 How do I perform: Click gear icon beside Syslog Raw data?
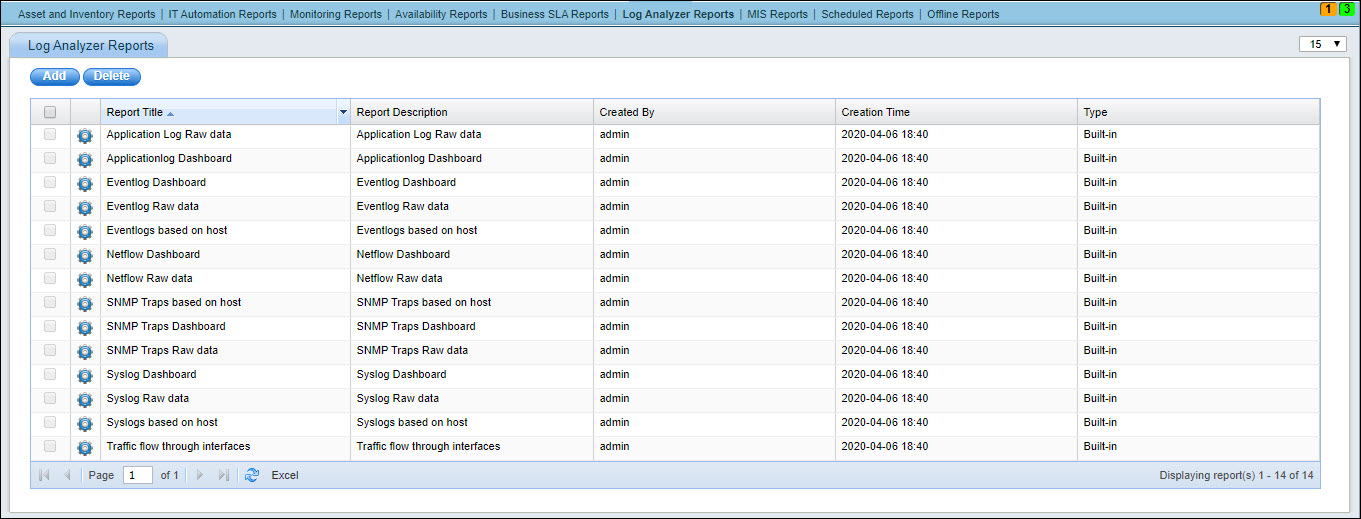tap(85, 399)
